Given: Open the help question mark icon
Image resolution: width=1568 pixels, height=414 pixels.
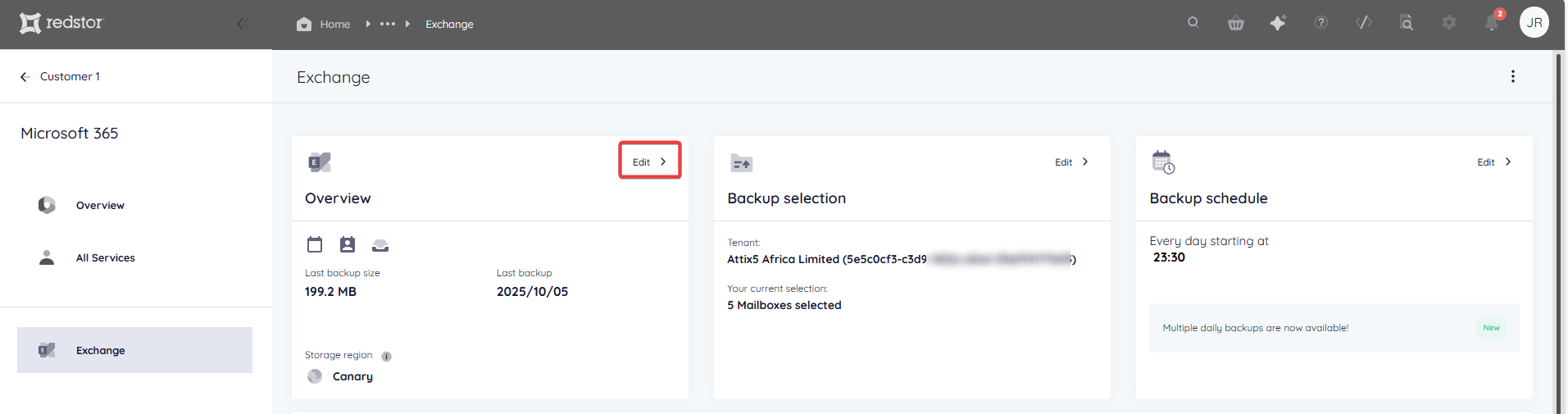Looking at the screenshot, I should click(1321, 23).
